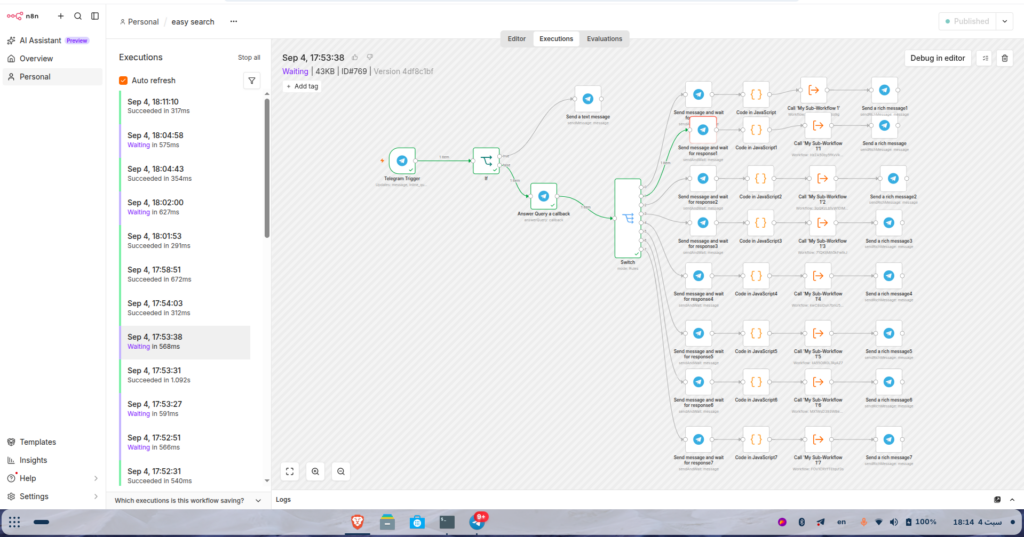The width and height of the screenshot is (1024, 537).
Task: Click the Published status button
Action: point(967,22)
